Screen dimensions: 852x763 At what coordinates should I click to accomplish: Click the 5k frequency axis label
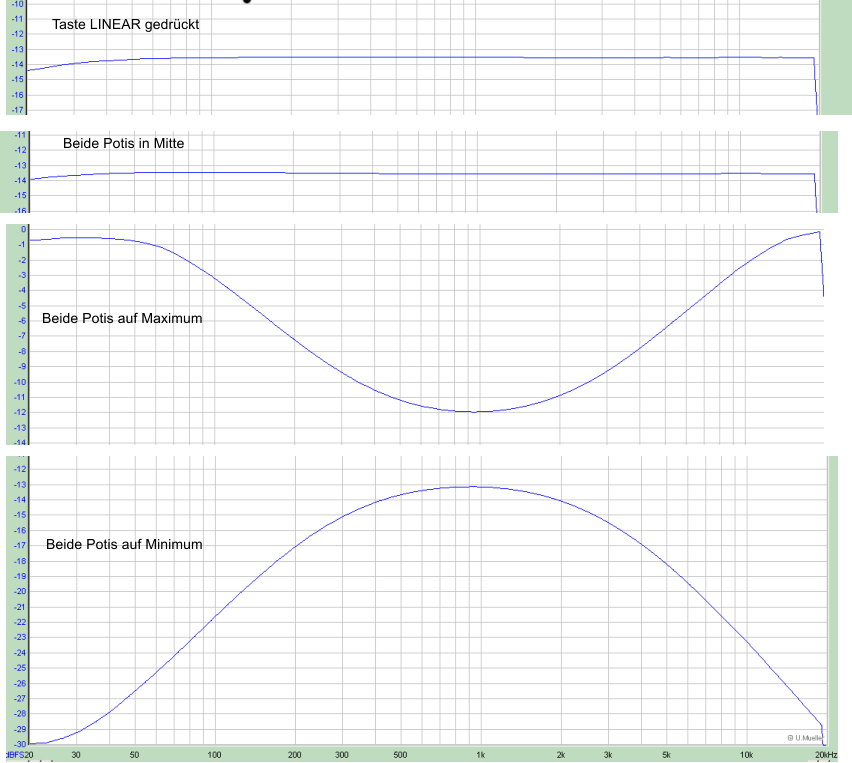(x=667, y=754)
